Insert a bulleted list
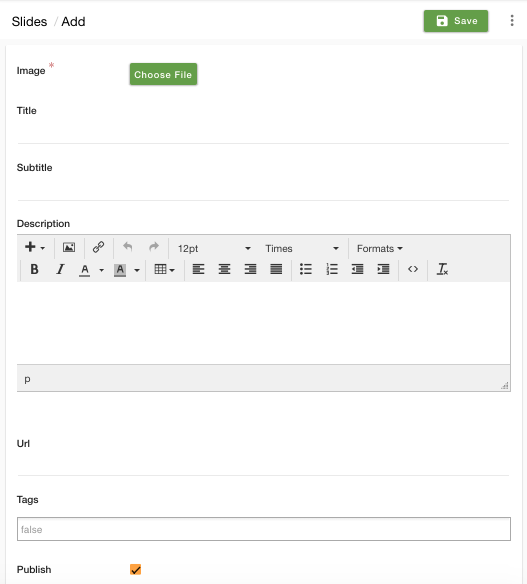 306,269
